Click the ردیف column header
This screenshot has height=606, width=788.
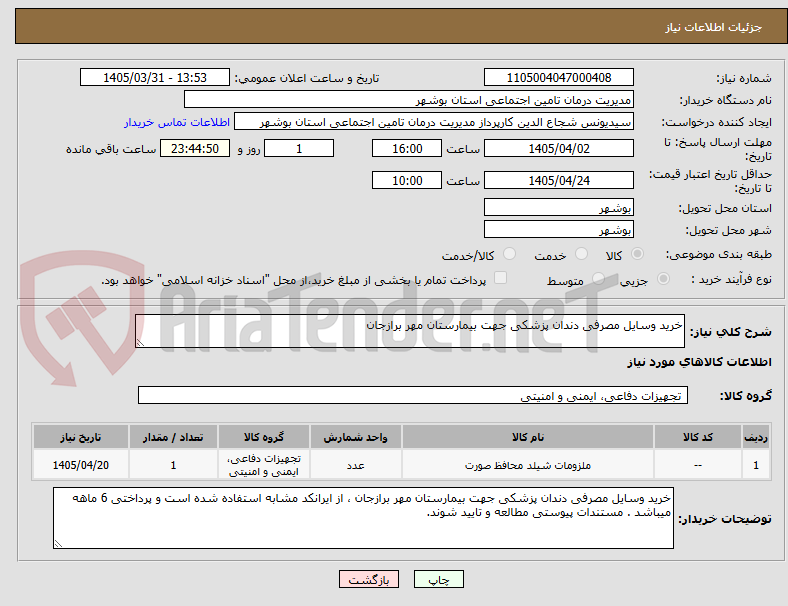point(756,437)
